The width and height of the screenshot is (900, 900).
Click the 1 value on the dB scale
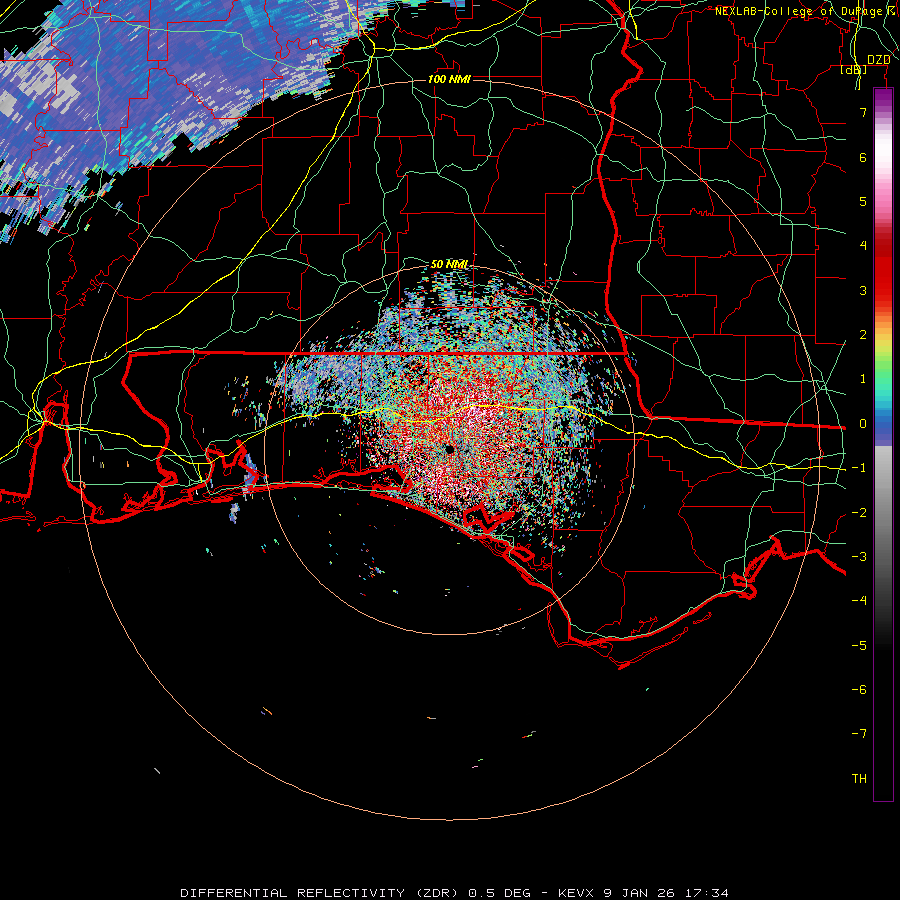coord(863,379)
